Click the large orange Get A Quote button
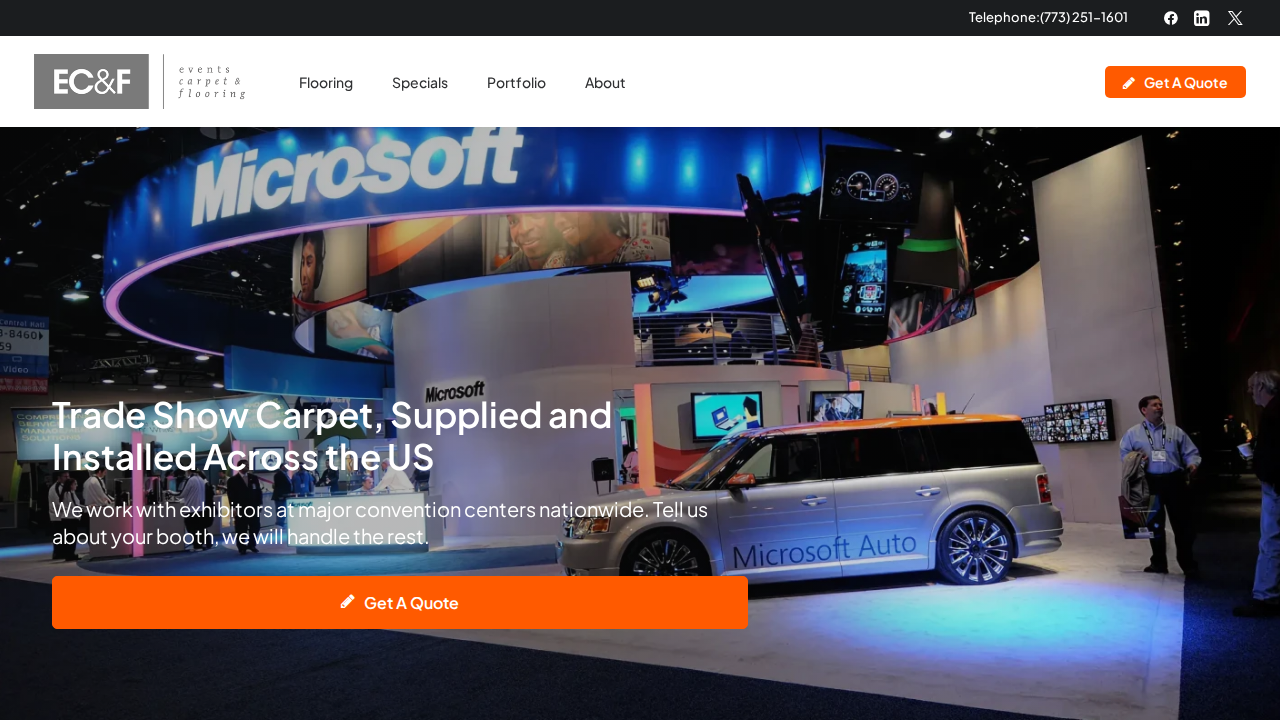The height and width of the screenshot is (720, 1280). (400, 601)
